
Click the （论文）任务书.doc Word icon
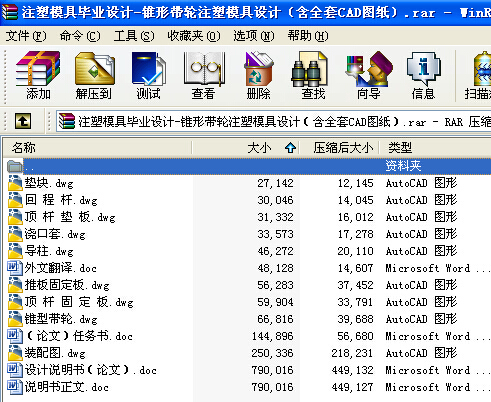point(15,336)
